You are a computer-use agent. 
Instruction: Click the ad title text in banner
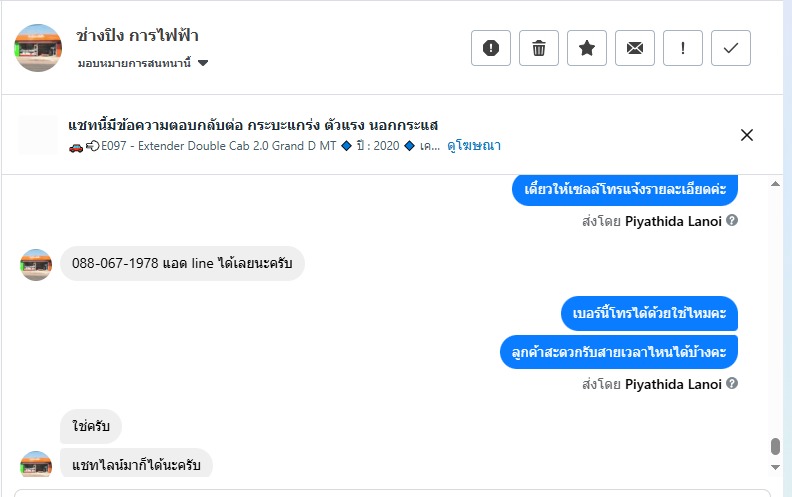253,126
